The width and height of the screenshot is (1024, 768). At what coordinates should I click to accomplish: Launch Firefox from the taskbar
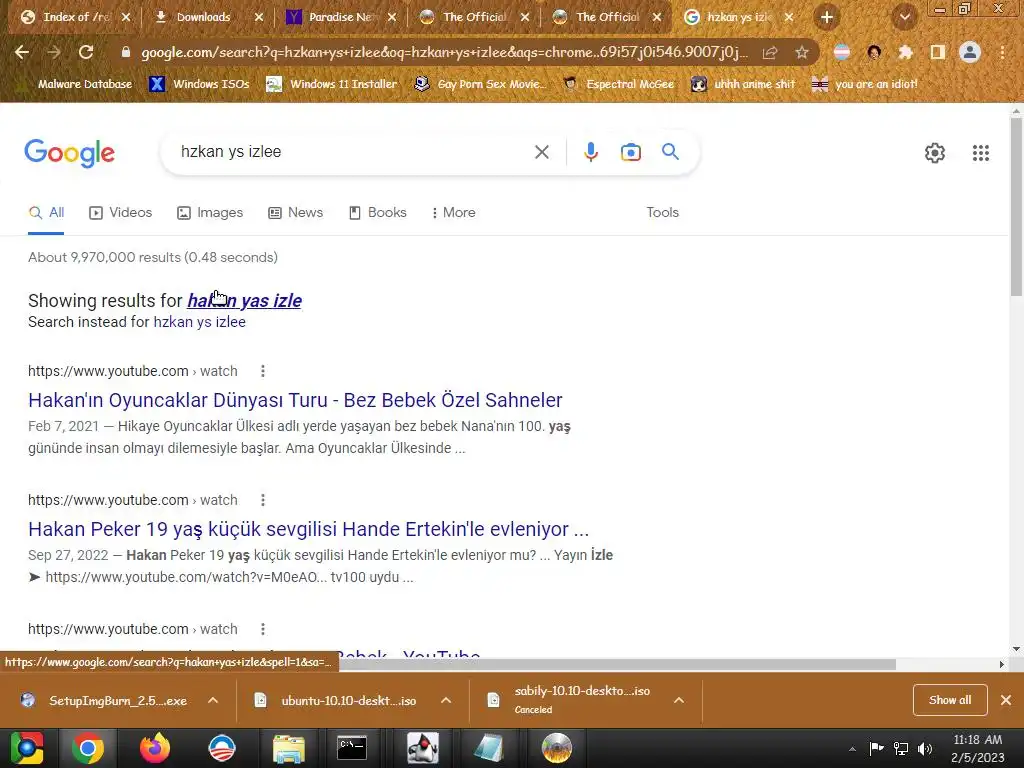tap(155, 748)
